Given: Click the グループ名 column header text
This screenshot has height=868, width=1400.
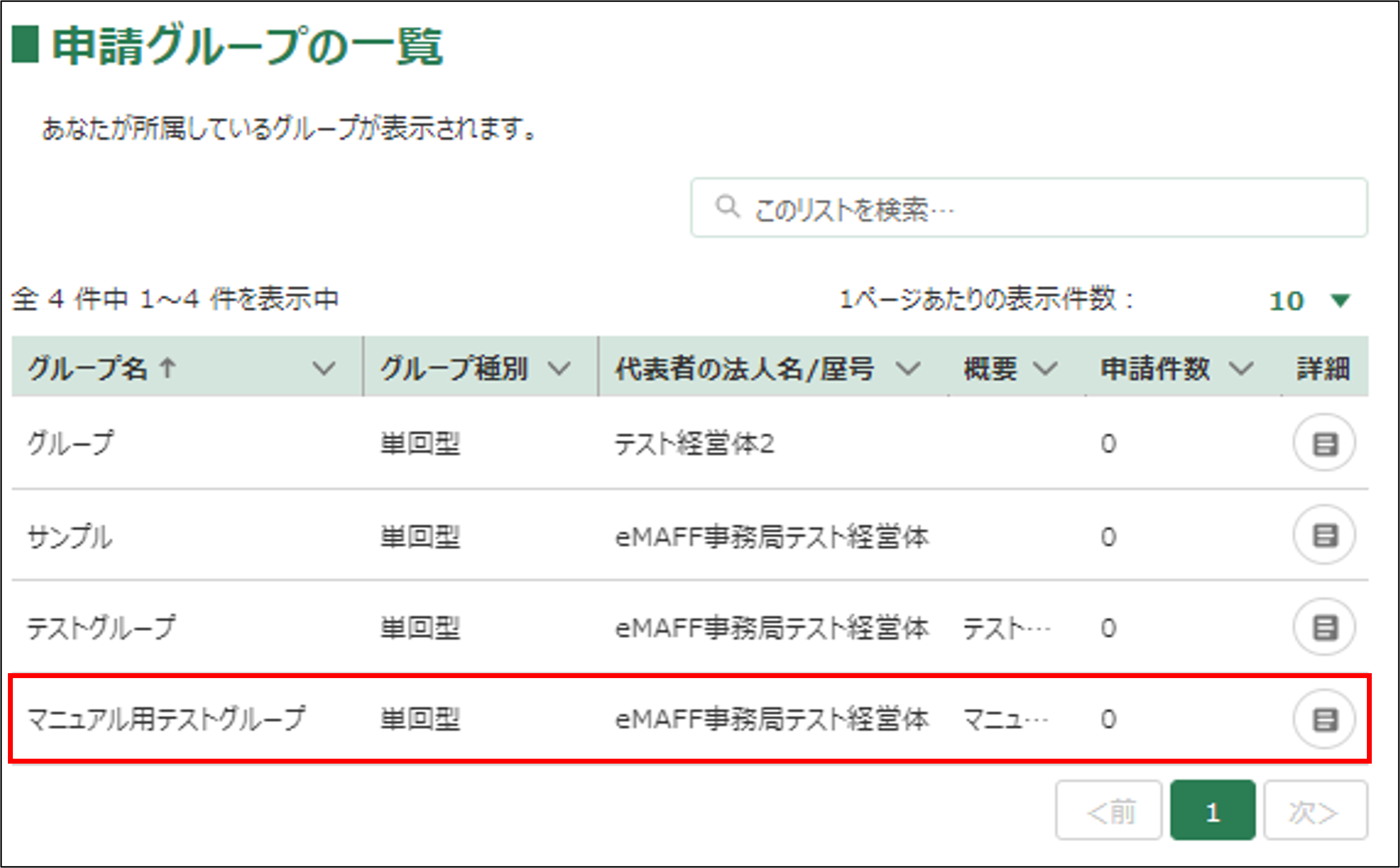Looking at the screenshot, I should (87, 368).
